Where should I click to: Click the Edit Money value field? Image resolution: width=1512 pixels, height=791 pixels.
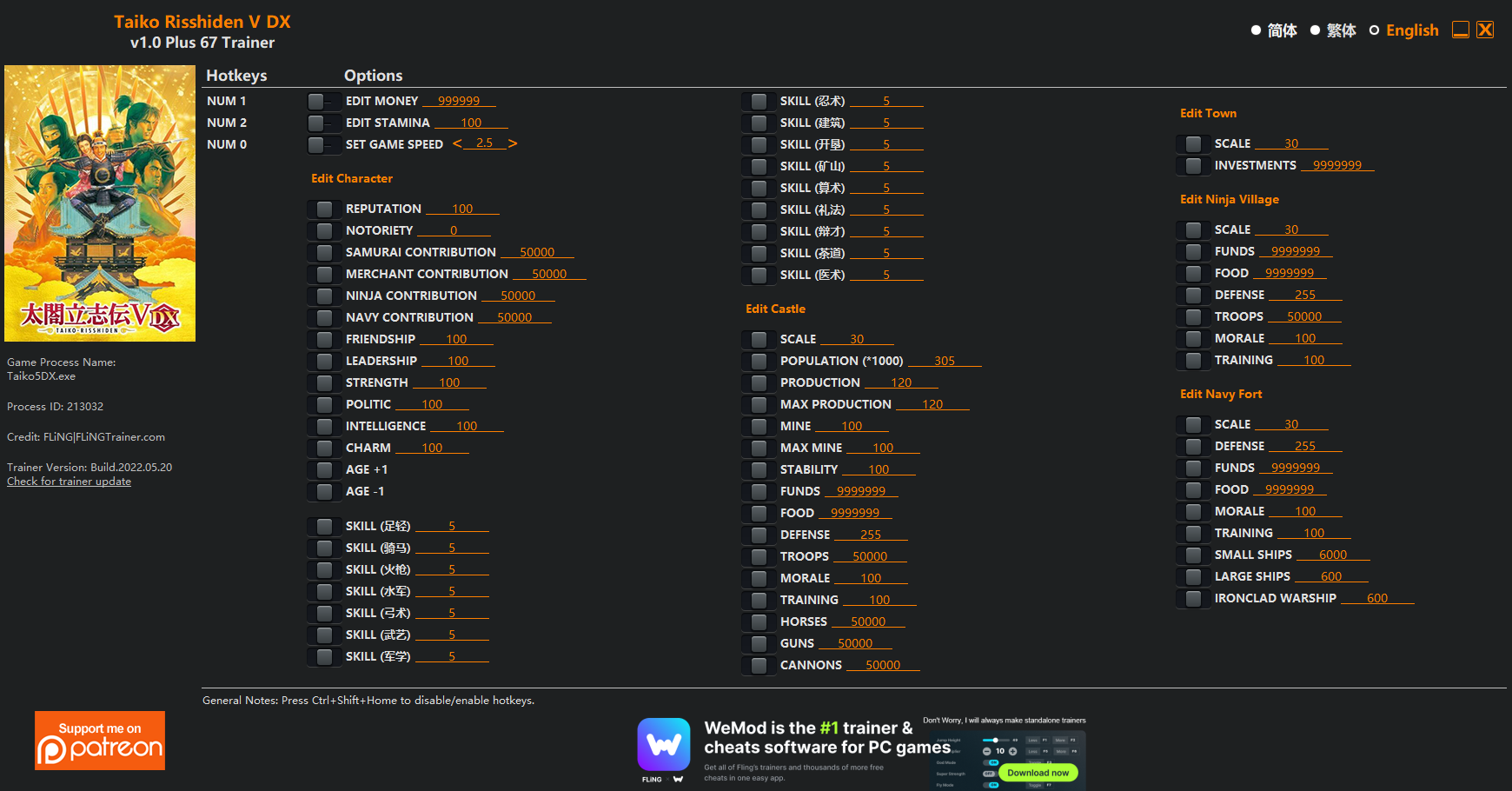pyautogui.click(x=459, y=101)
